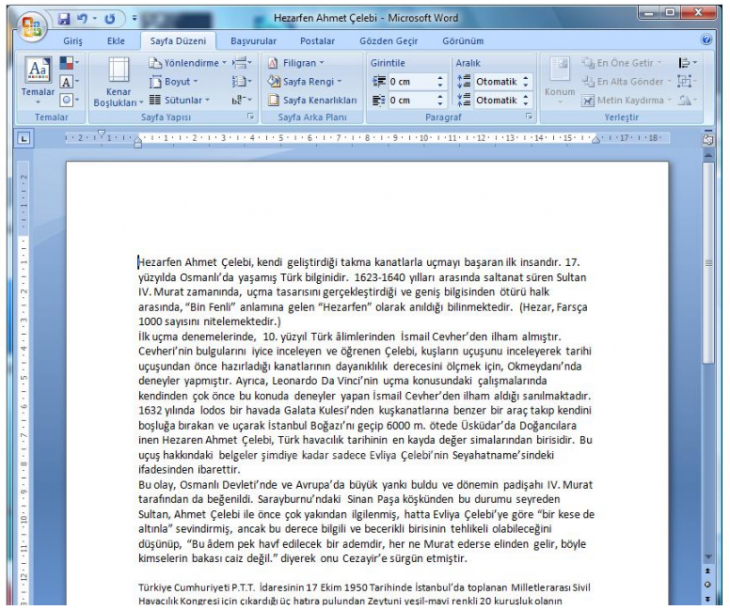Open the line numbers icon next to Boyut
This screenshot has height=610, width=730.
[242, 82]
